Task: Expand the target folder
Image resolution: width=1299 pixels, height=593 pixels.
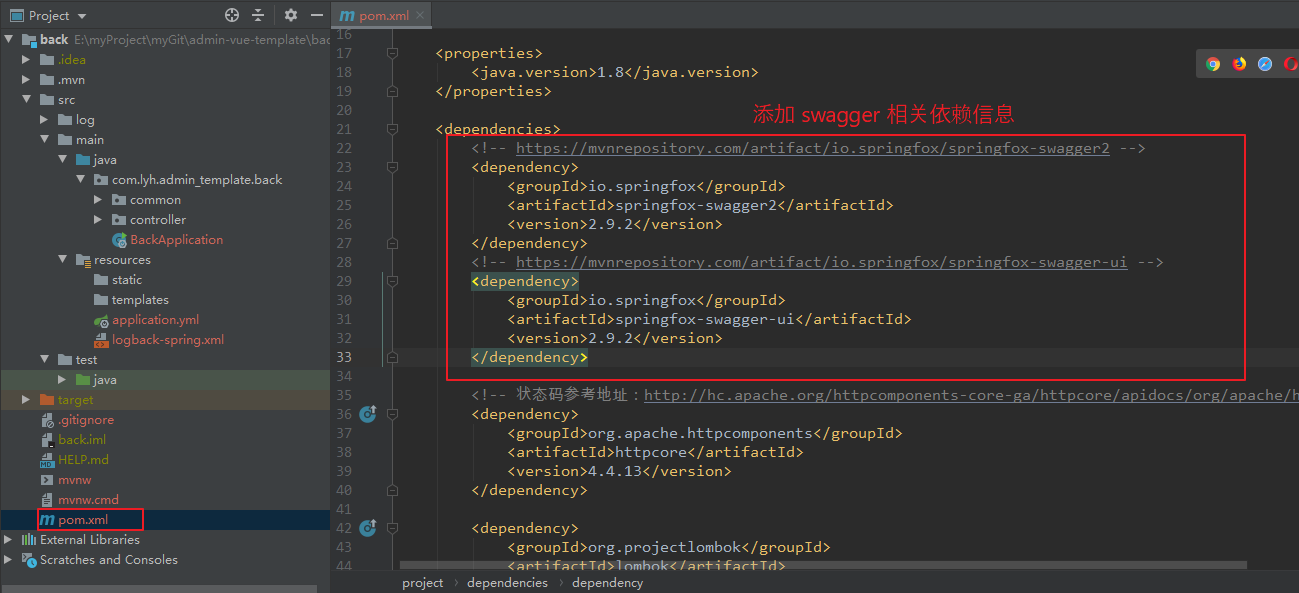Action: [27, 400]
